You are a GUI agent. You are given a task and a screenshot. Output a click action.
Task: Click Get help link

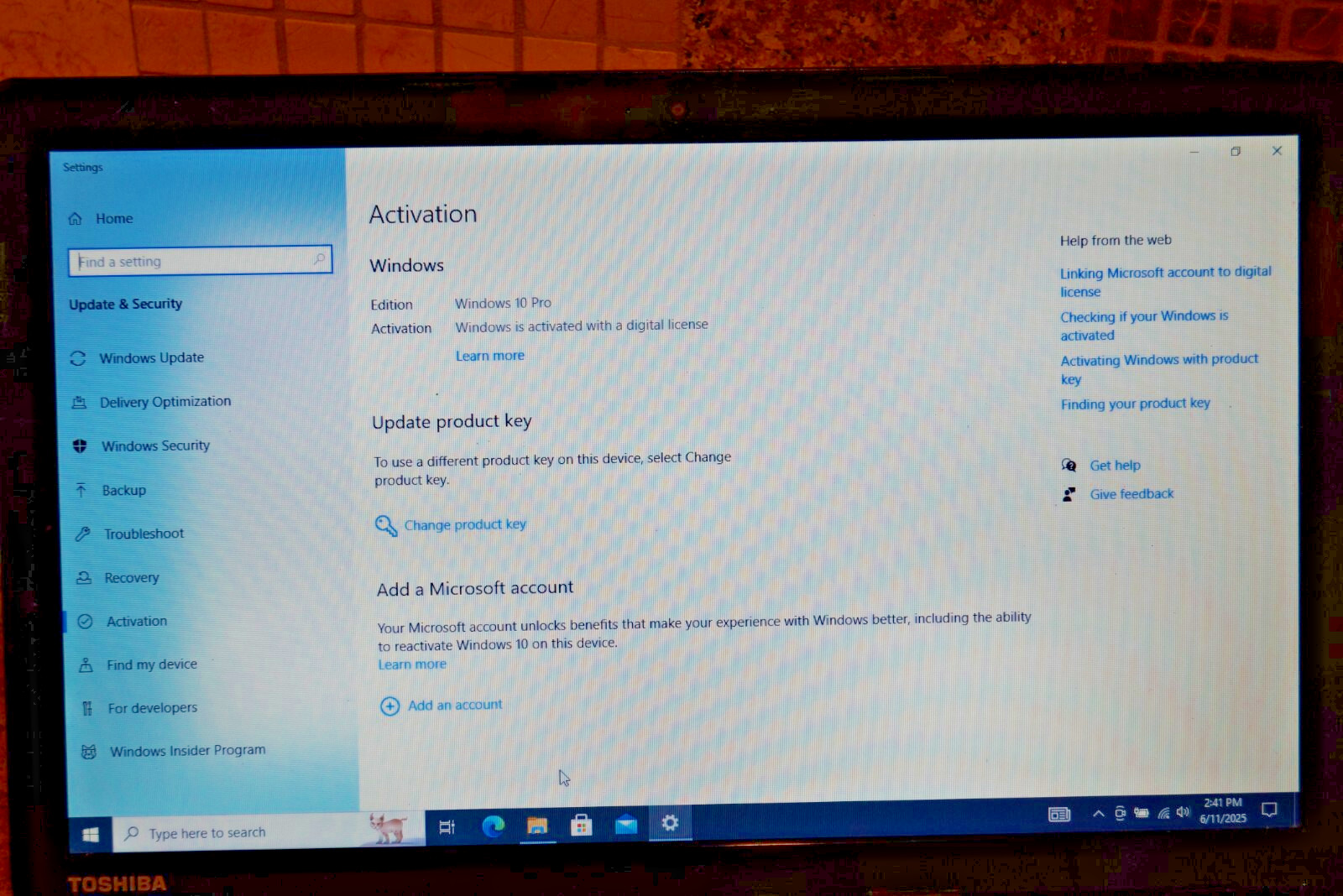point(1115,466)
